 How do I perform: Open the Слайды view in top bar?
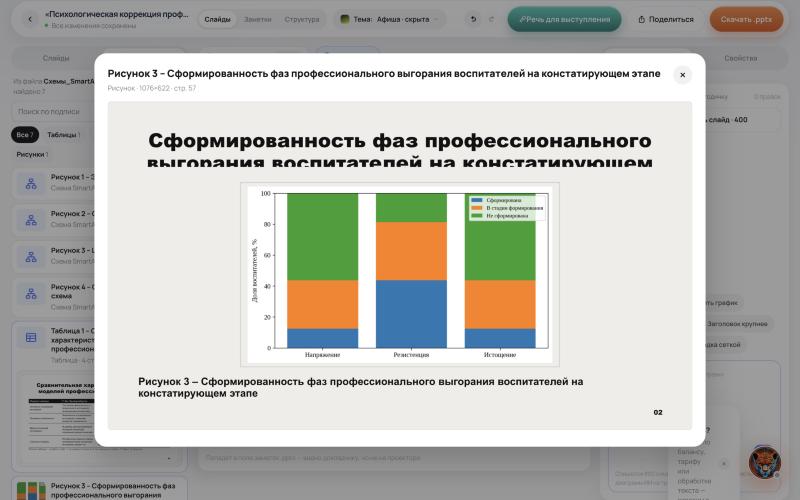coord(217,19)
